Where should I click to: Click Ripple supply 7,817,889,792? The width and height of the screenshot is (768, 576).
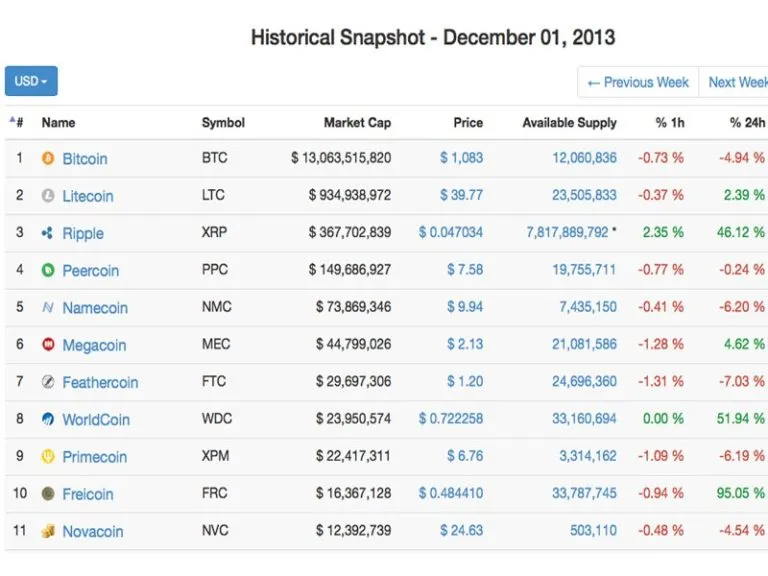click(567, 232)
